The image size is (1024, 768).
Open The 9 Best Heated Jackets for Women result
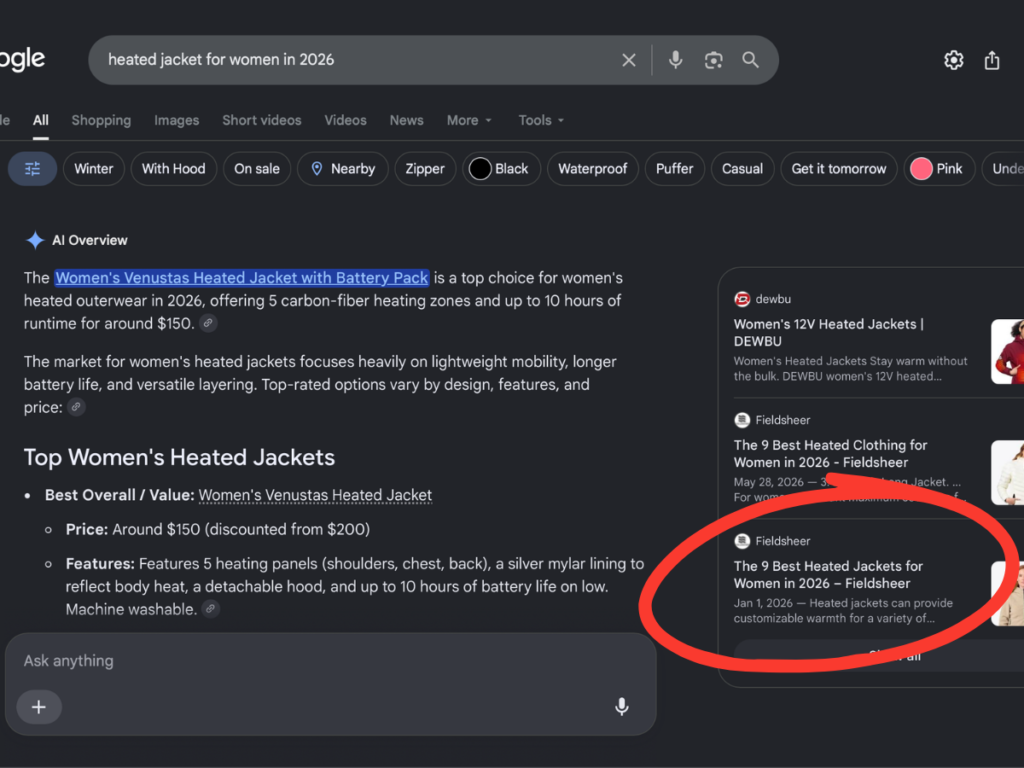point(828,575)
